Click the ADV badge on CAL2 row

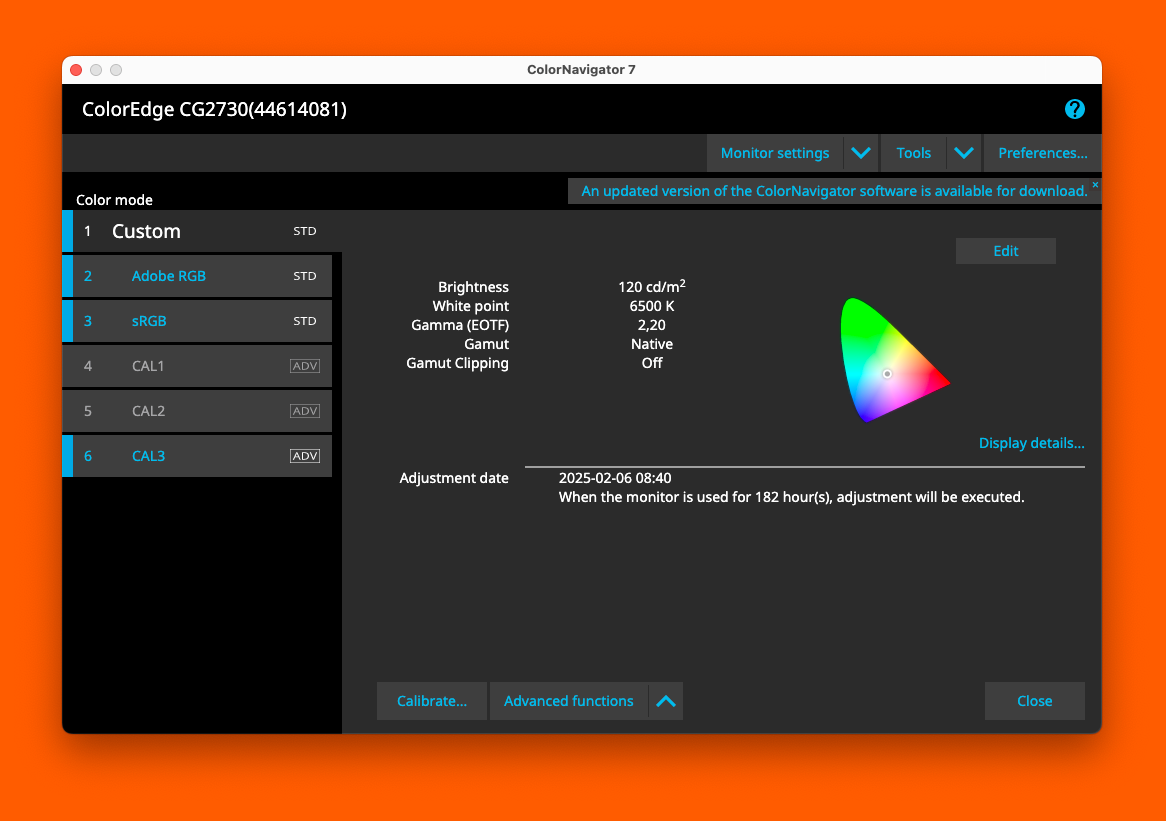pyautogui.click(x=305, y=411)
